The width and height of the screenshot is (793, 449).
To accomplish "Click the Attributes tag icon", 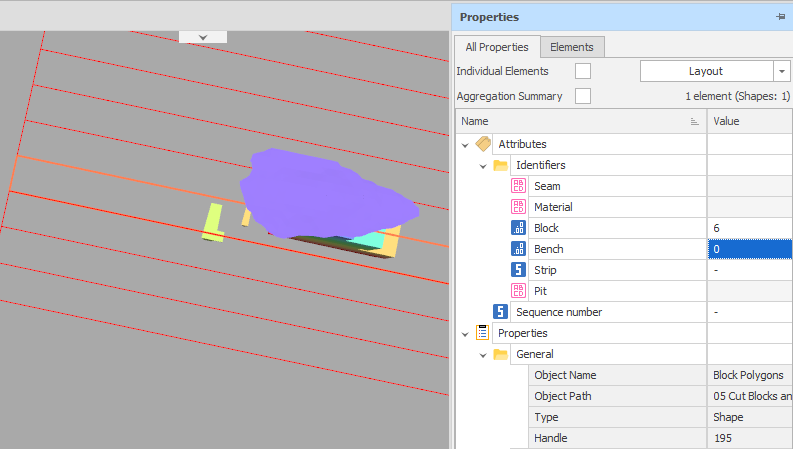I will (x=482, y=144).
